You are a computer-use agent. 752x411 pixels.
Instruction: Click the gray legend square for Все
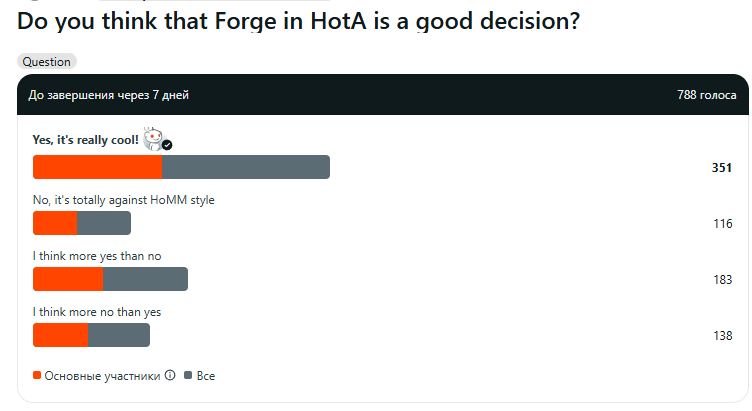coord(188,375)
